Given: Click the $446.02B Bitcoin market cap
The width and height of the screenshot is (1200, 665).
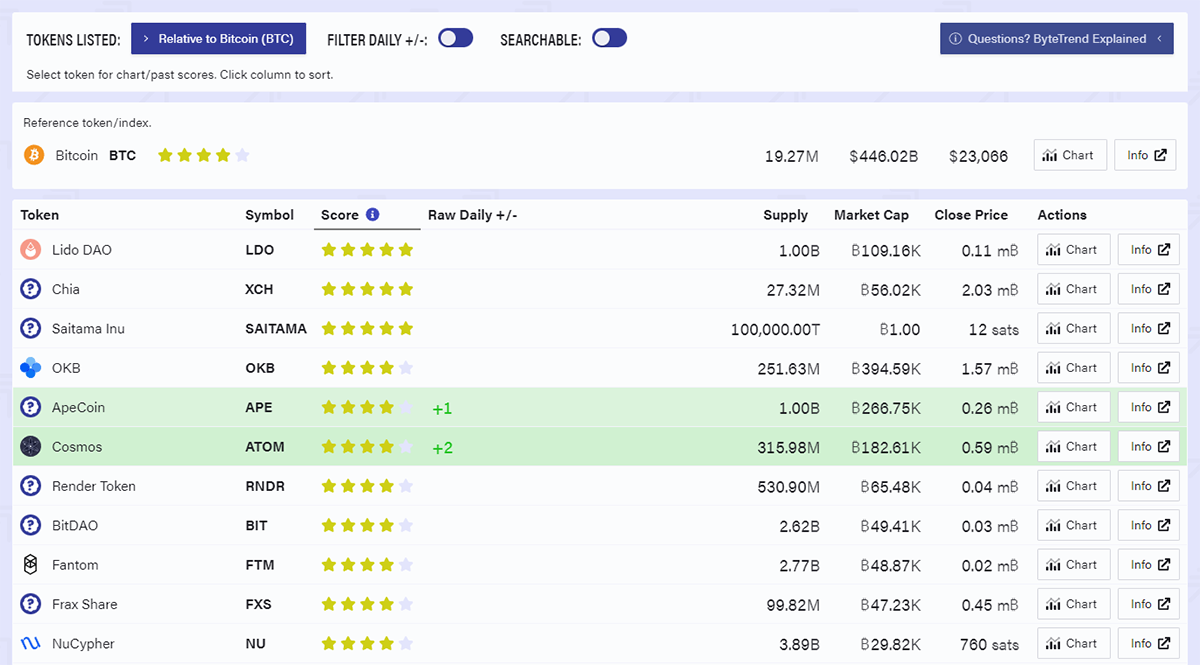Looking at the screenshot, I should point(884,156).
